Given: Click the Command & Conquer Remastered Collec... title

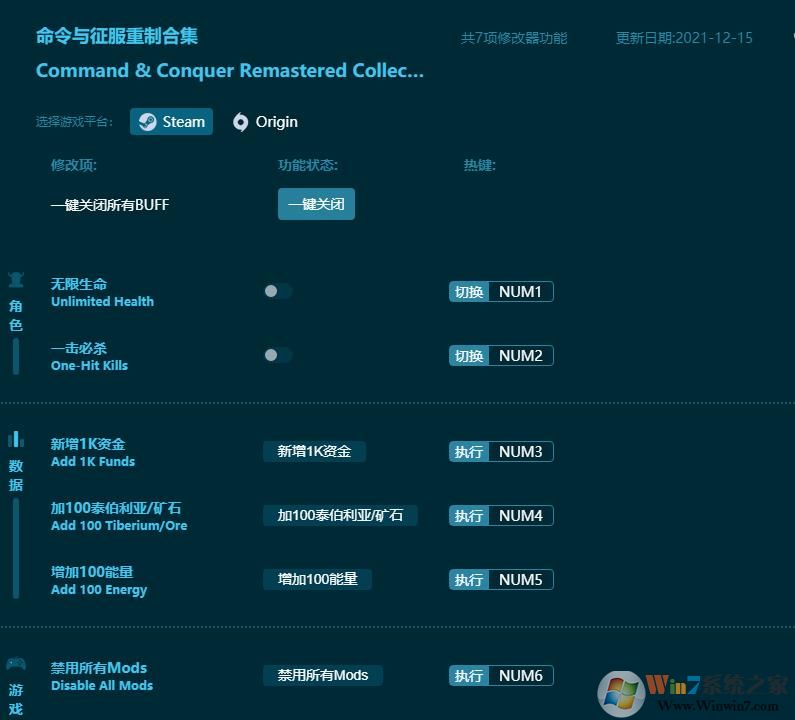Looking at the screenshot, I should tap(230, 70).
